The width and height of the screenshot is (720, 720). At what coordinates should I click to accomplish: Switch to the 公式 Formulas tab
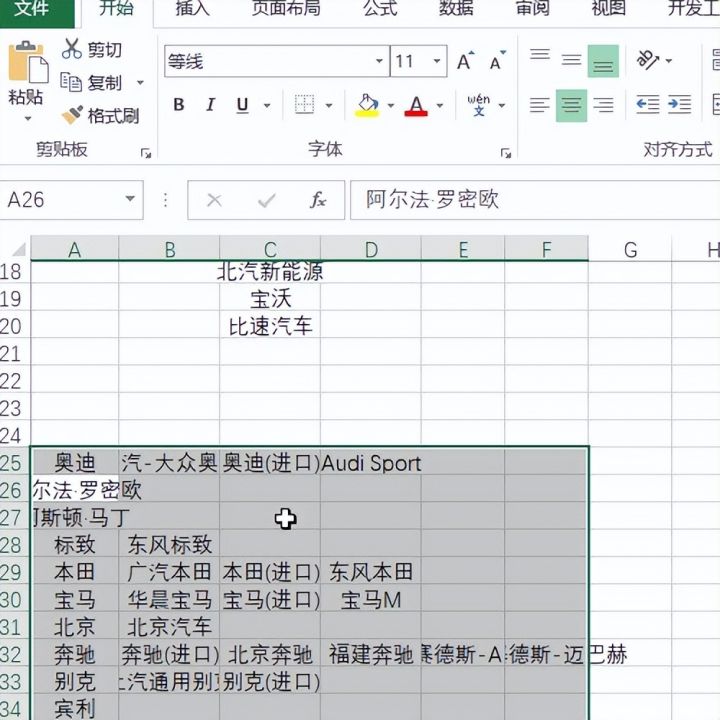click(380, 8)
